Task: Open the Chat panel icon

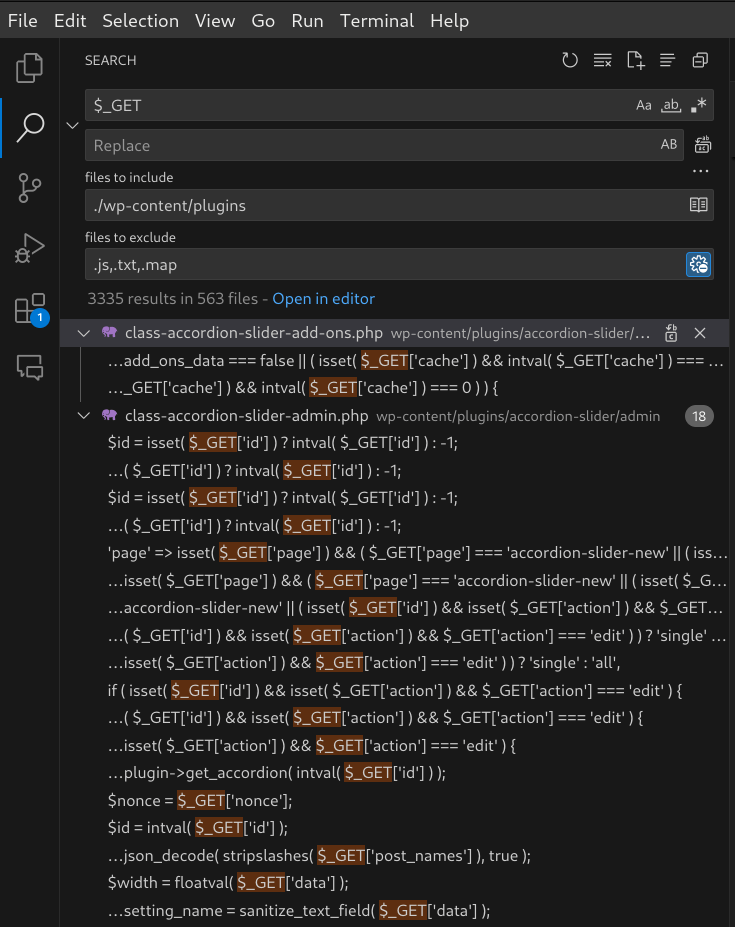Action: [30, 367]
